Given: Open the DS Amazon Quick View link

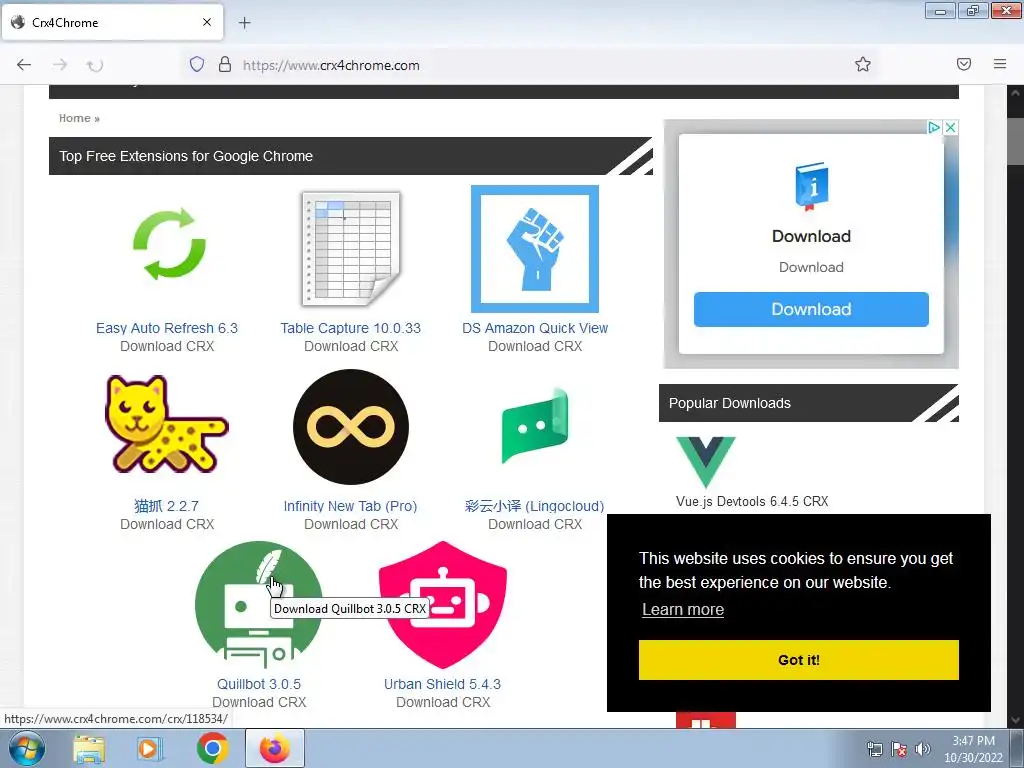Looking at the screenshot, I should tap(535, 328).
